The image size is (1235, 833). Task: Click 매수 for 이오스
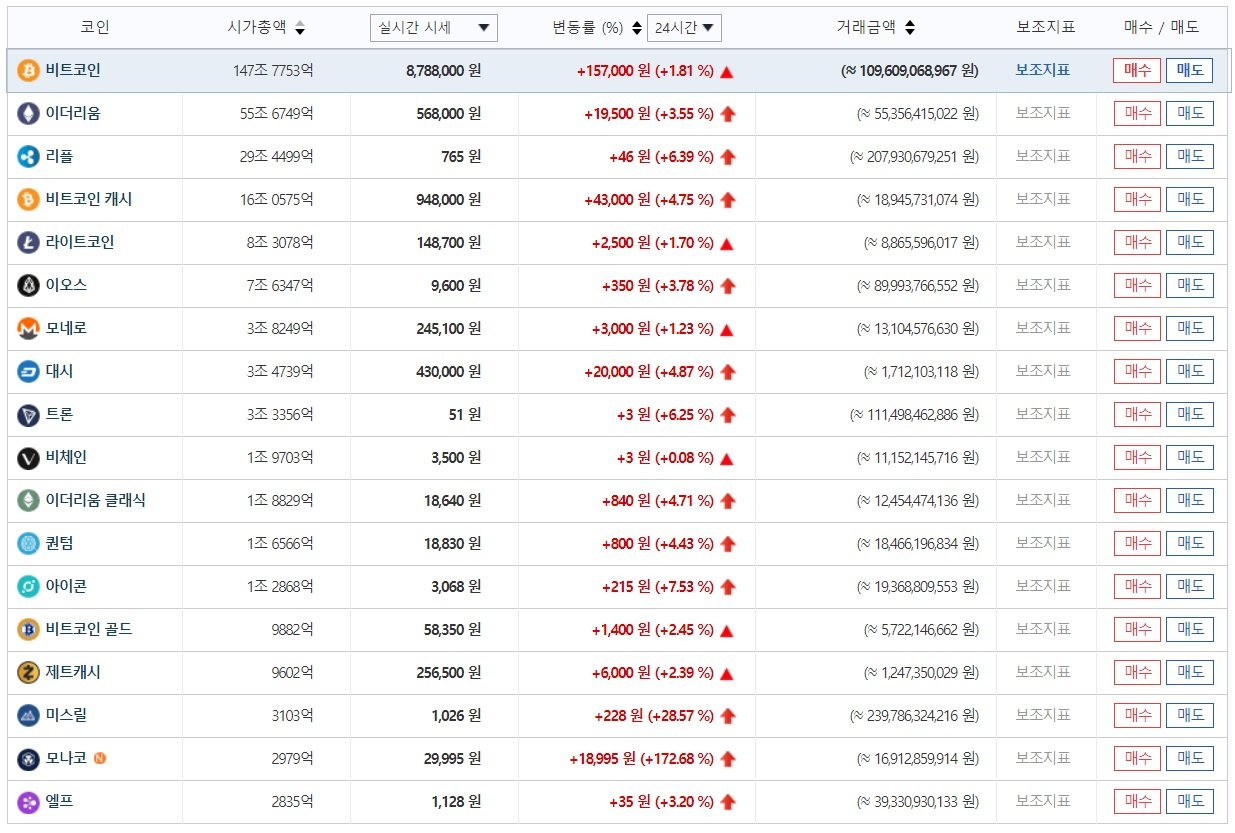pyautogui.click(x=1137, y=285)
